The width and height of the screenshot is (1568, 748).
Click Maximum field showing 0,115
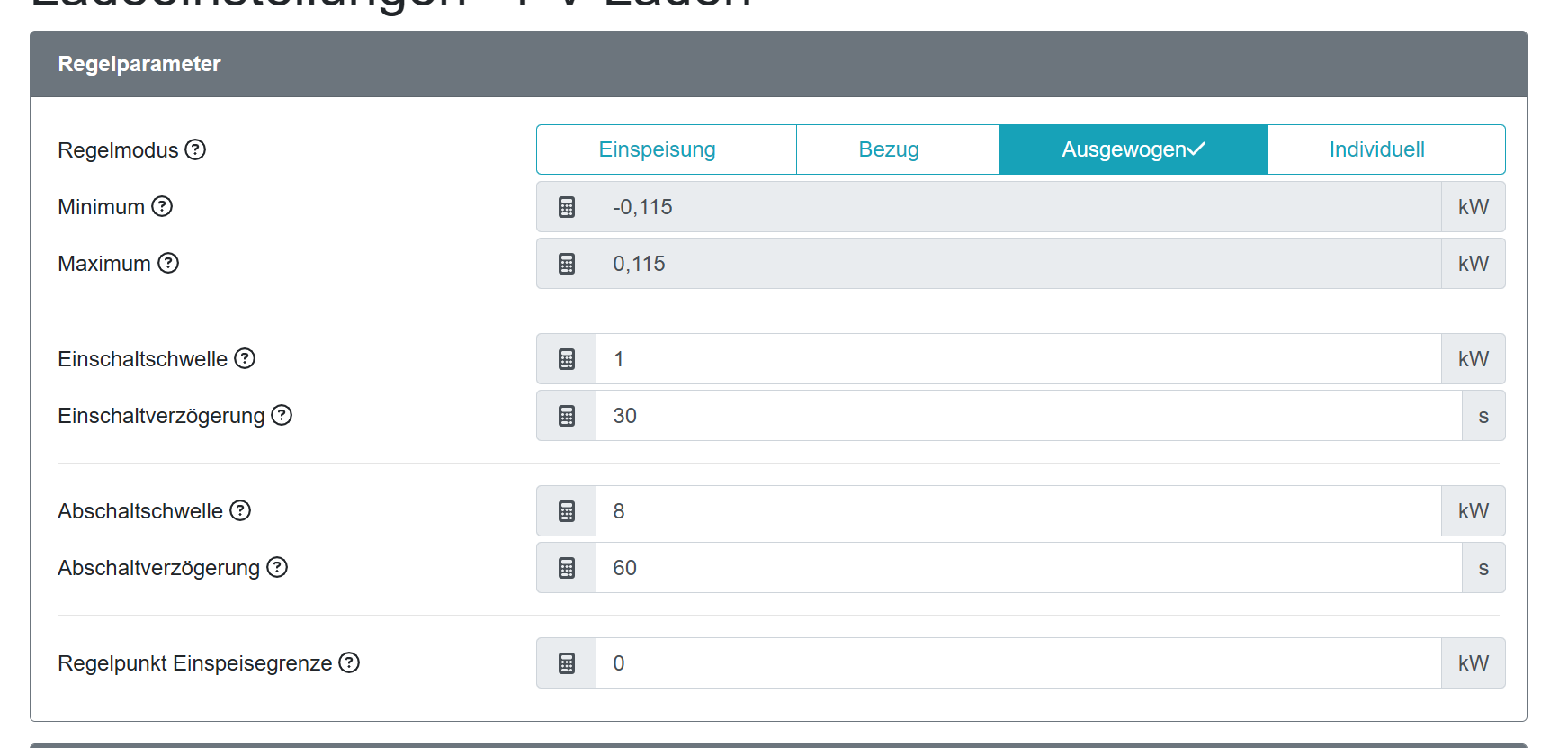tap(1018, 264)
